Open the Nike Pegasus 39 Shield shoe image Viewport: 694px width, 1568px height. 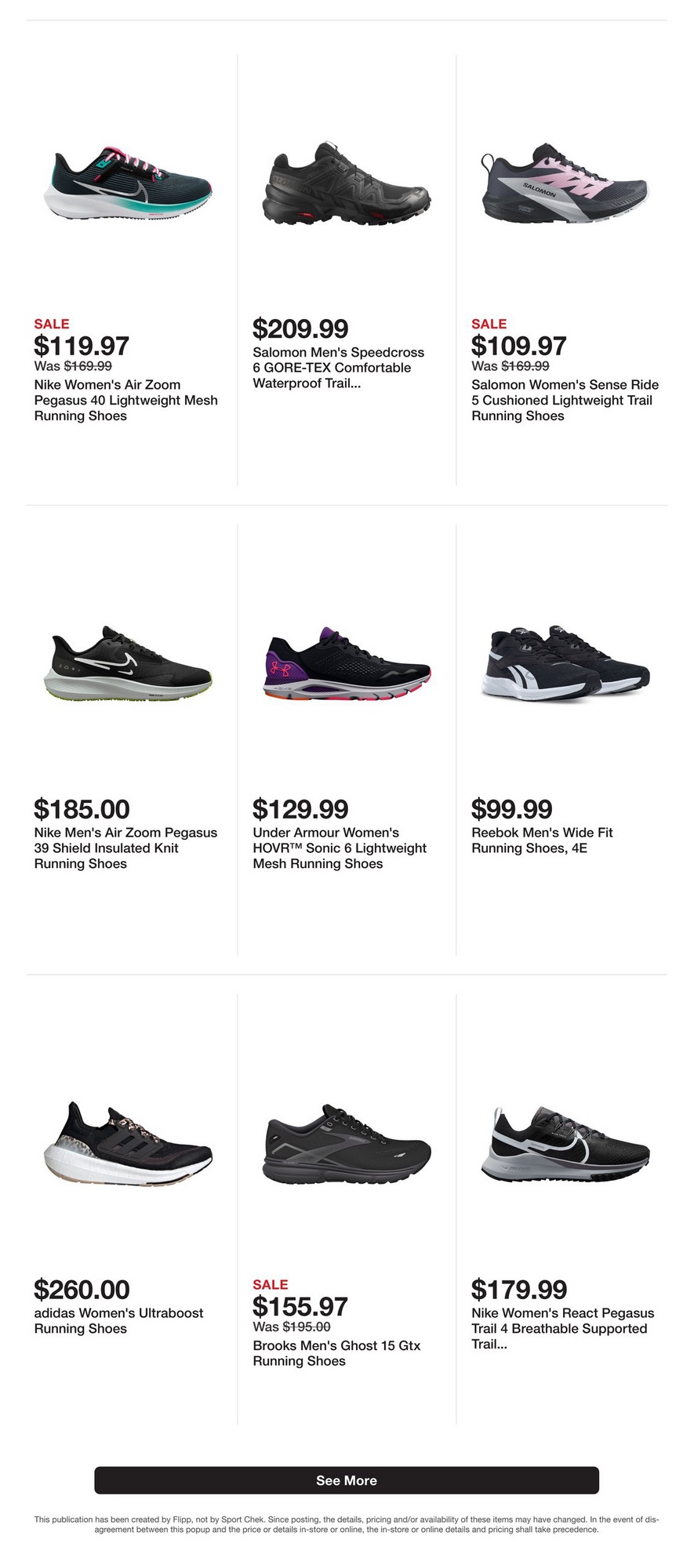(128, 662)
